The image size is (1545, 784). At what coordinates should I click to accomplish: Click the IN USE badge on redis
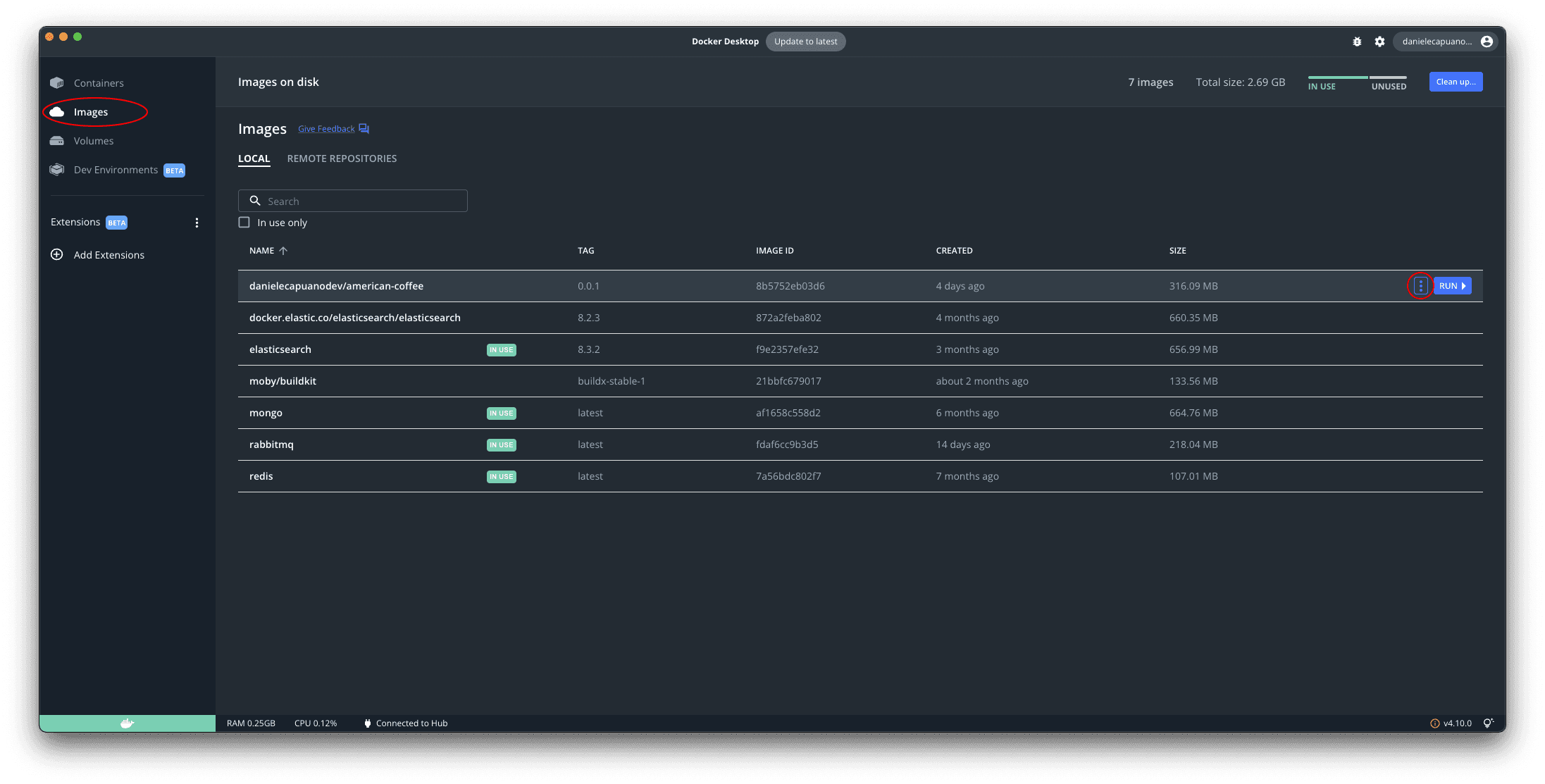501,476
